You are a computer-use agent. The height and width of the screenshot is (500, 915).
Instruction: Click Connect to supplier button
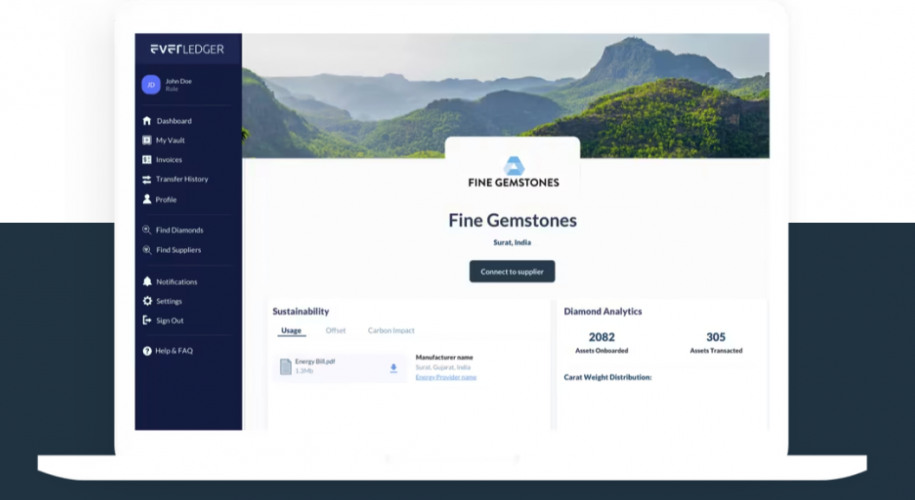(x=512, y=271)
